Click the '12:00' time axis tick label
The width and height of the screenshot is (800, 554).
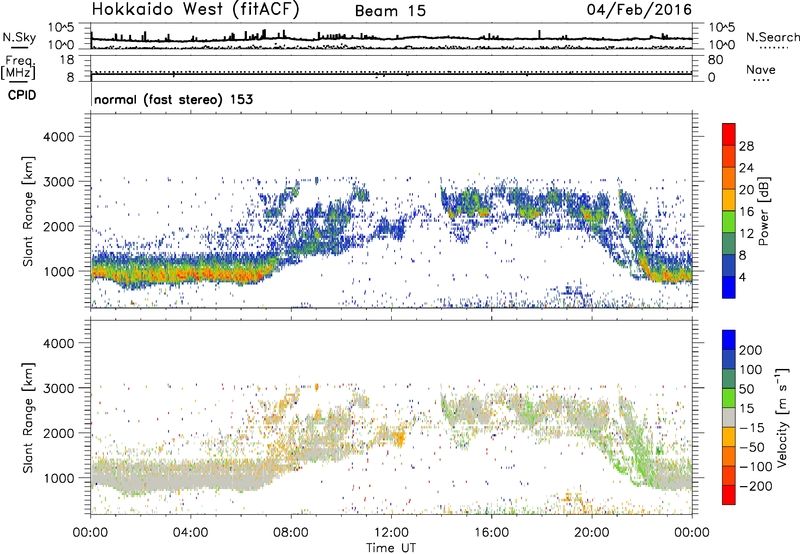pos(391,533)
